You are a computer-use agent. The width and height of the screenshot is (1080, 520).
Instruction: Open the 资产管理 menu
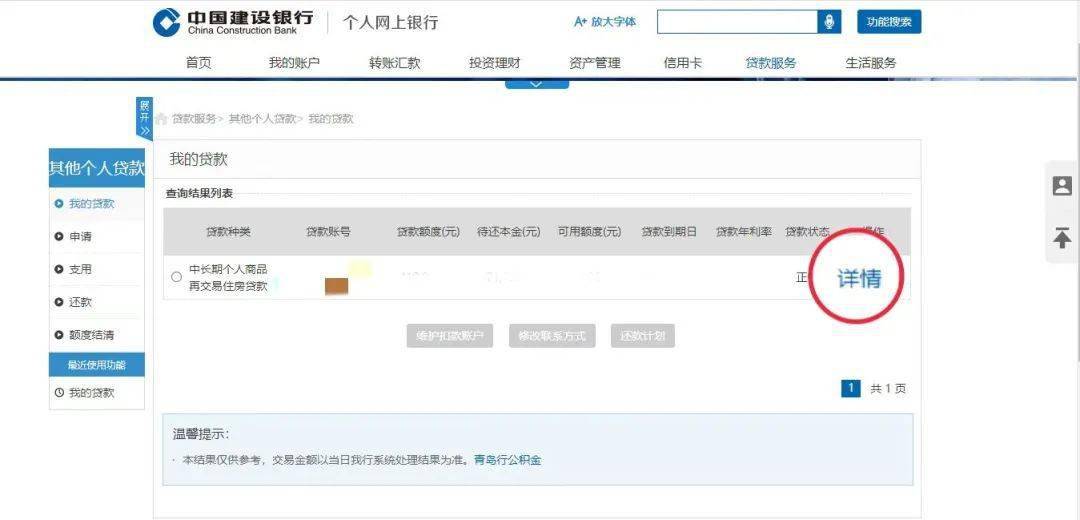pos(594,63)
